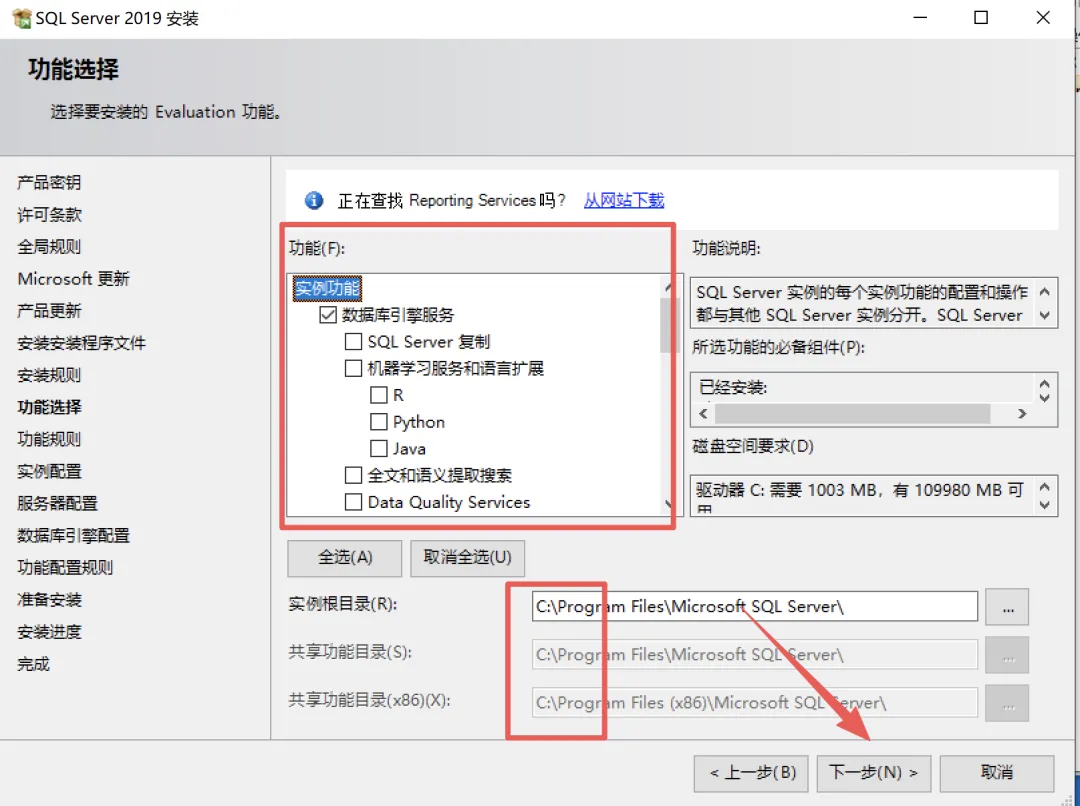Select the 数据库引擎配置 sidebar step
Viewport: 1080px width, 806px height.
point(73,536)
